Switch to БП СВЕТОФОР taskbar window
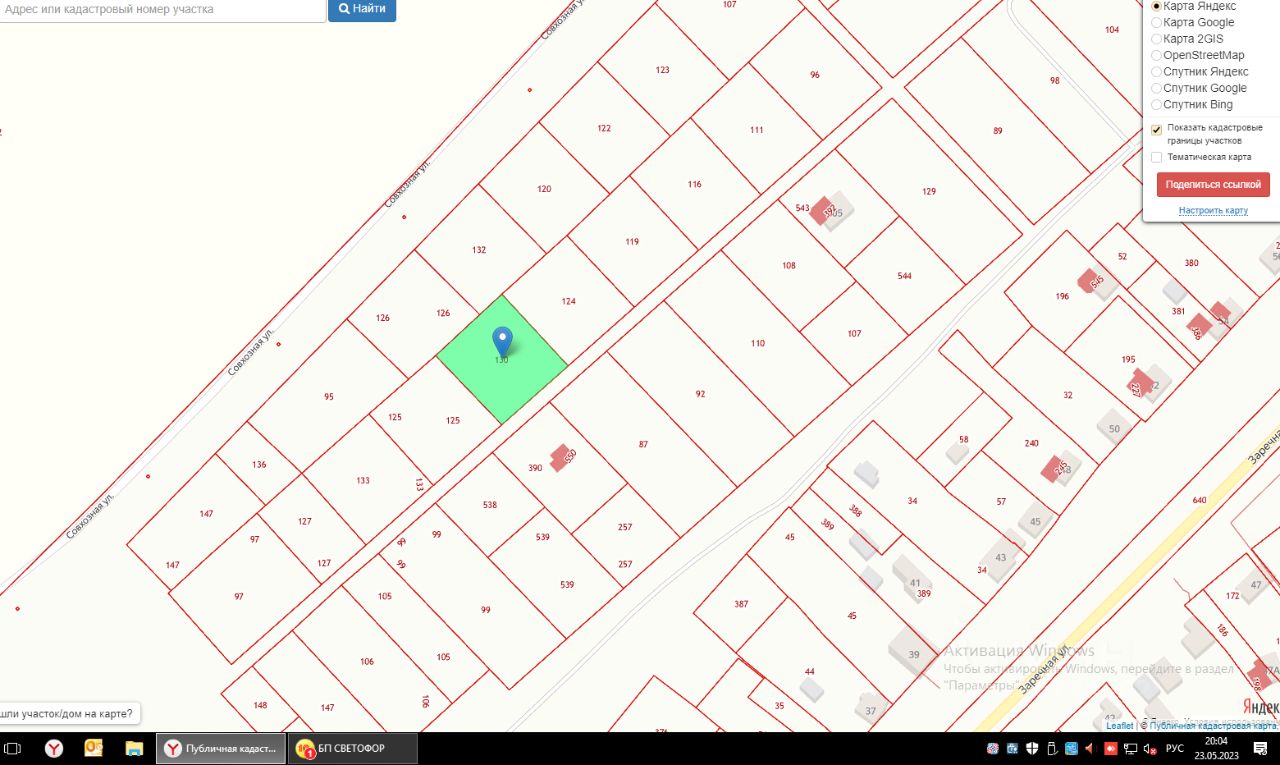The image size is (1280, 765). pyautogui.click(x=352, y=748)
